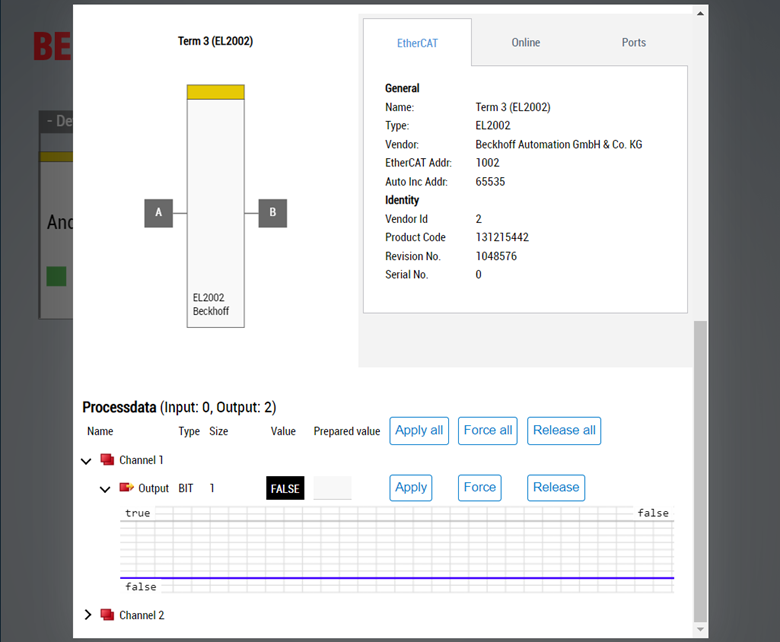Click the Output row label
Screen dimensions: 780x642
[x=153, y=488]
